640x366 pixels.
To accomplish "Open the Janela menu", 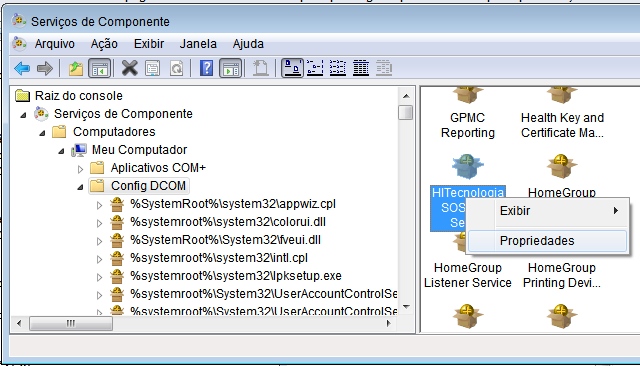I will (x=198, y=44).
